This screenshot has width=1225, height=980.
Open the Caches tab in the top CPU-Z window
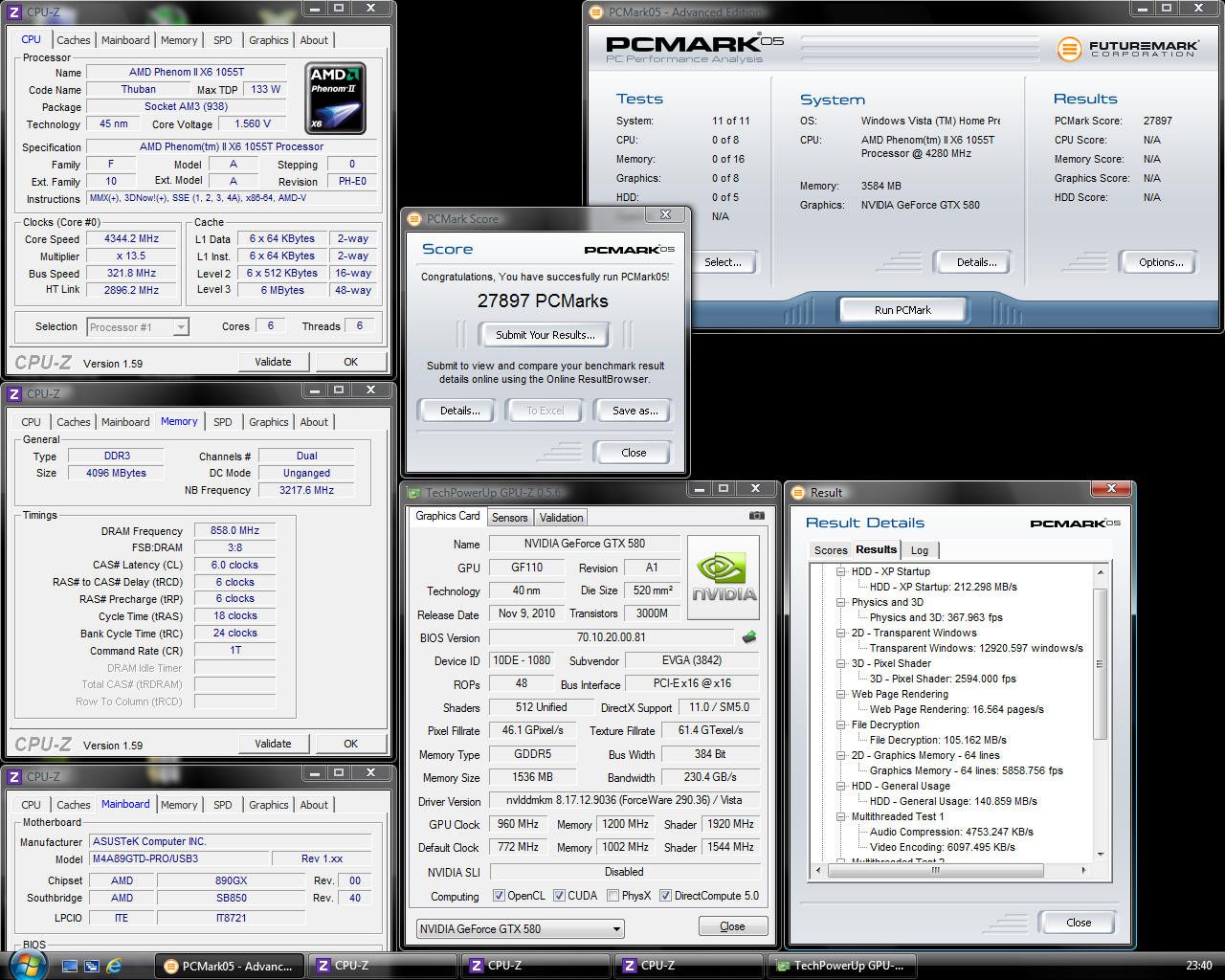tap(74, 40)
